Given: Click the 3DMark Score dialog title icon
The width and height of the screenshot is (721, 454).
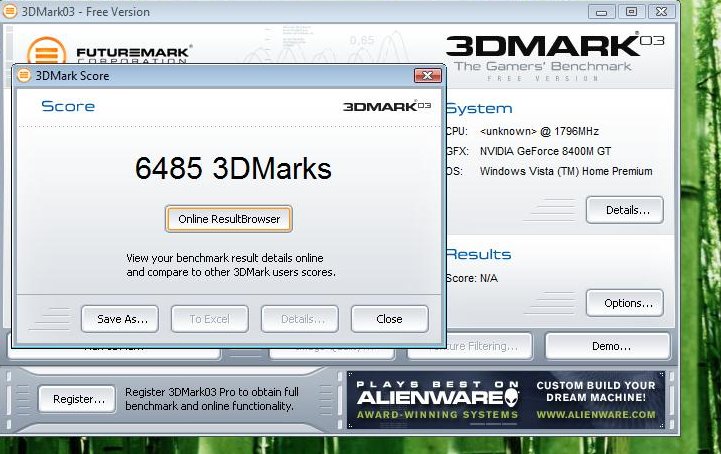Looking at the screenshot, I should point(24,75).
